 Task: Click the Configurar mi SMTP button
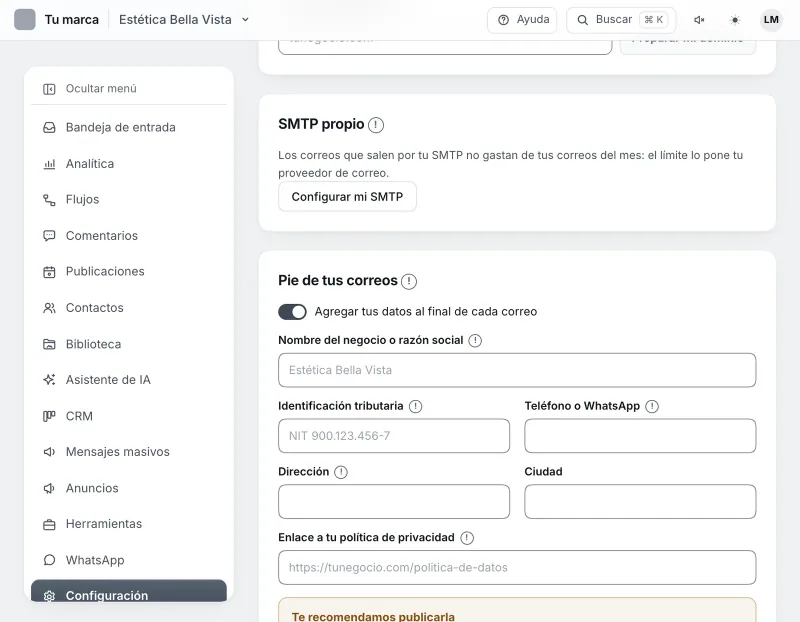click(x=347, y=197)
